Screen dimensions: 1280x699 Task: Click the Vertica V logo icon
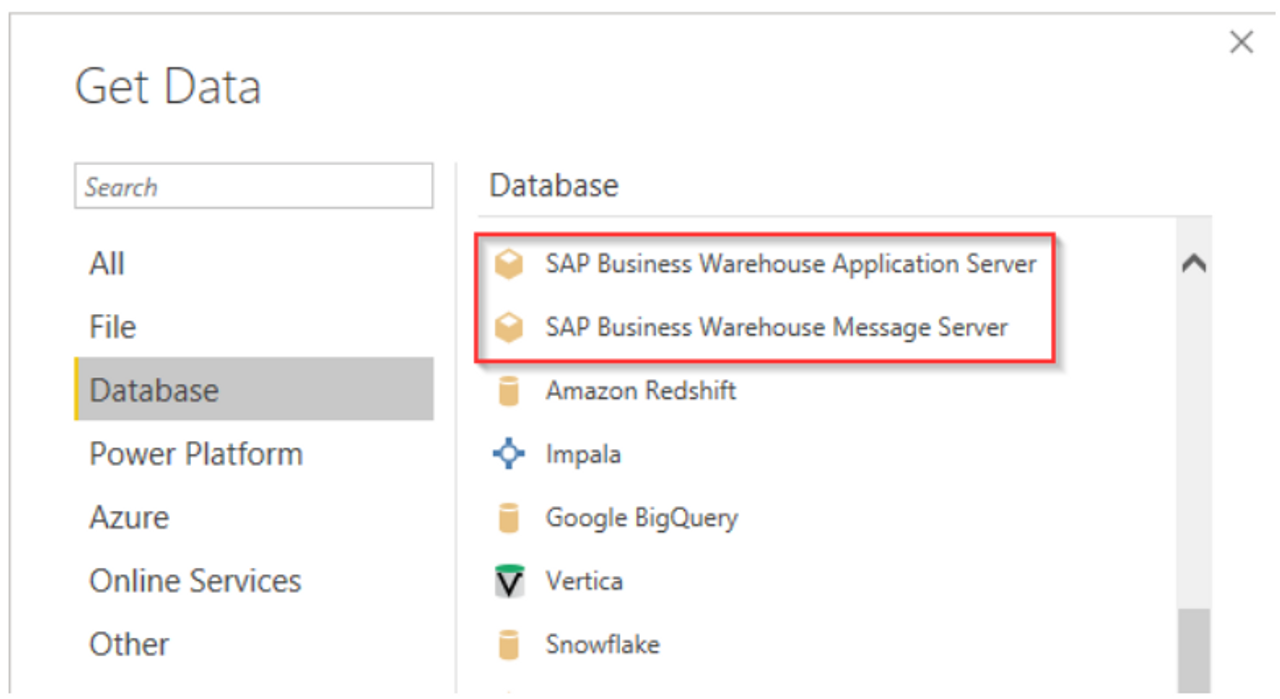point(509,581)
